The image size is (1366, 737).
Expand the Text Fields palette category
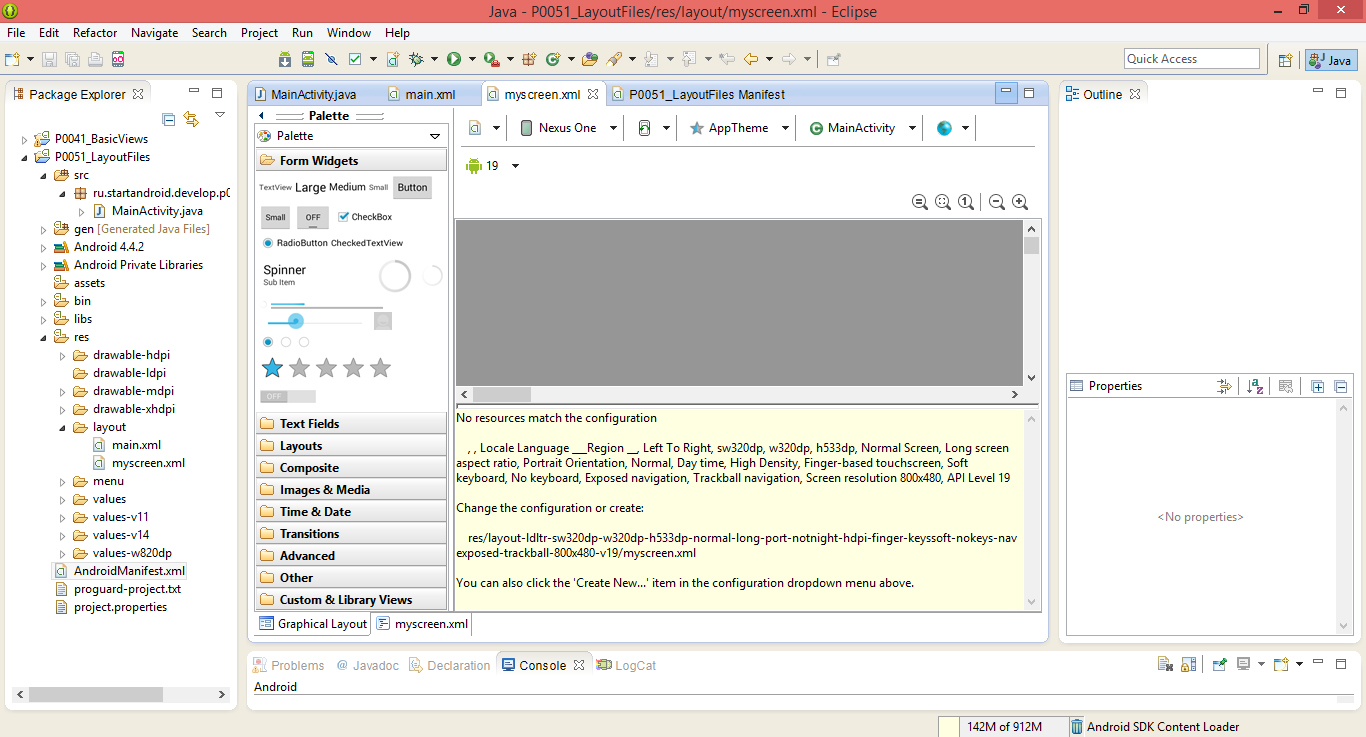click(x=351, y=424)
